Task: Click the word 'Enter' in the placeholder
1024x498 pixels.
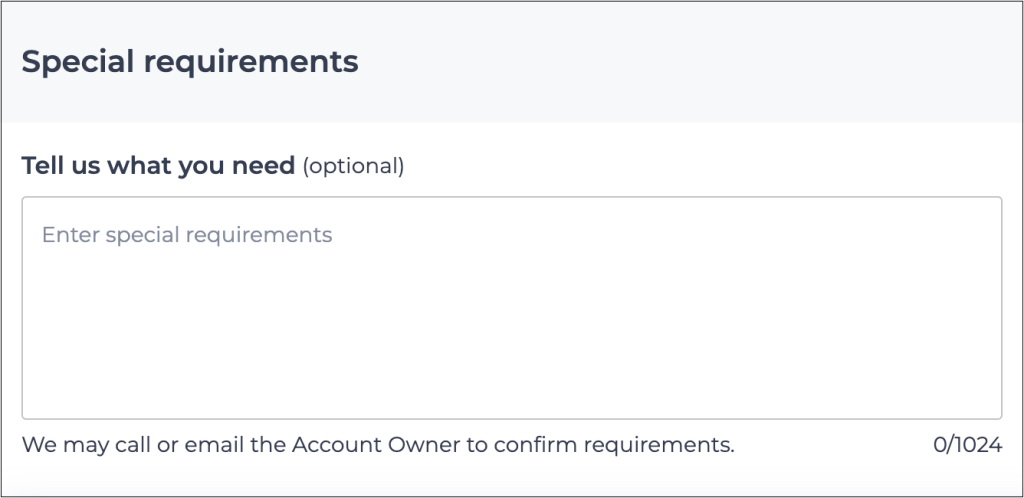Action: 70,235
